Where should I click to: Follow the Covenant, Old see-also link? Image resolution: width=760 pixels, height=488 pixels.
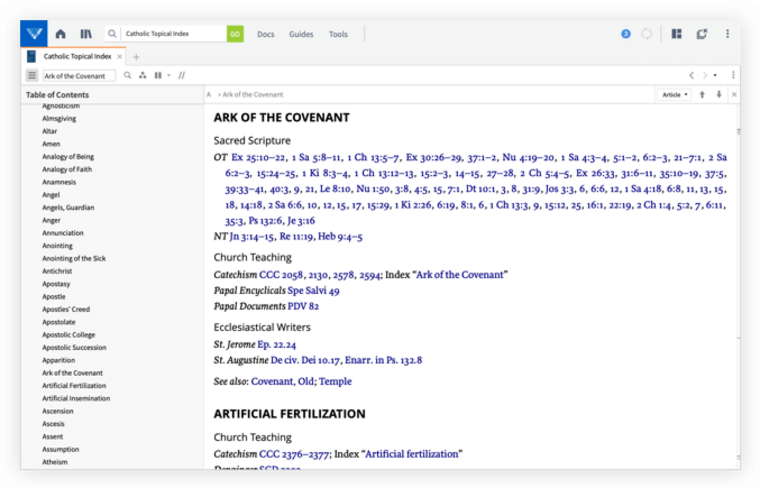pyautogui.click(x=282, y=381)
